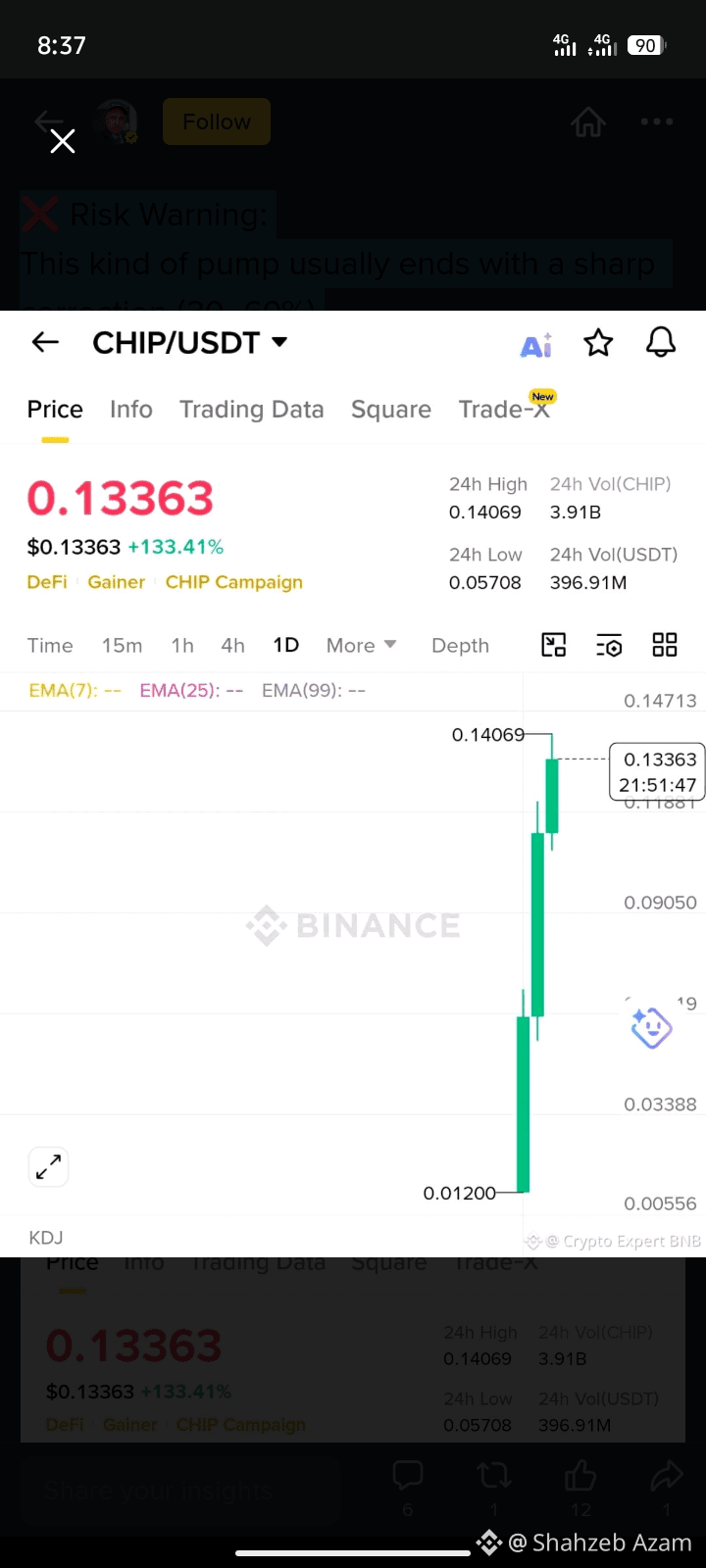Open the Ai analysis icon
Screen dimensions: 706x1568
[536, 344]
